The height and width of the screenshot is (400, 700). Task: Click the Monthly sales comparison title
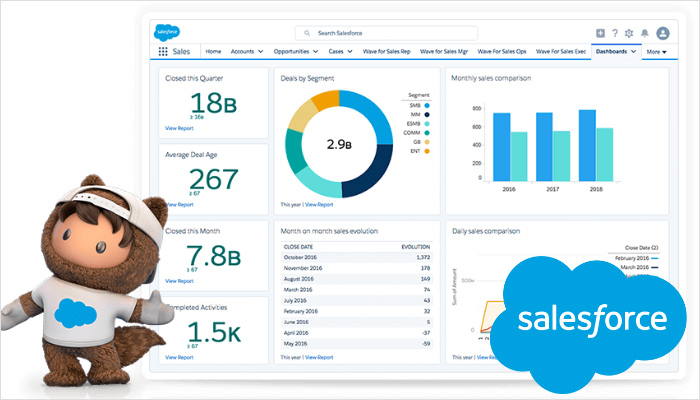491,78
